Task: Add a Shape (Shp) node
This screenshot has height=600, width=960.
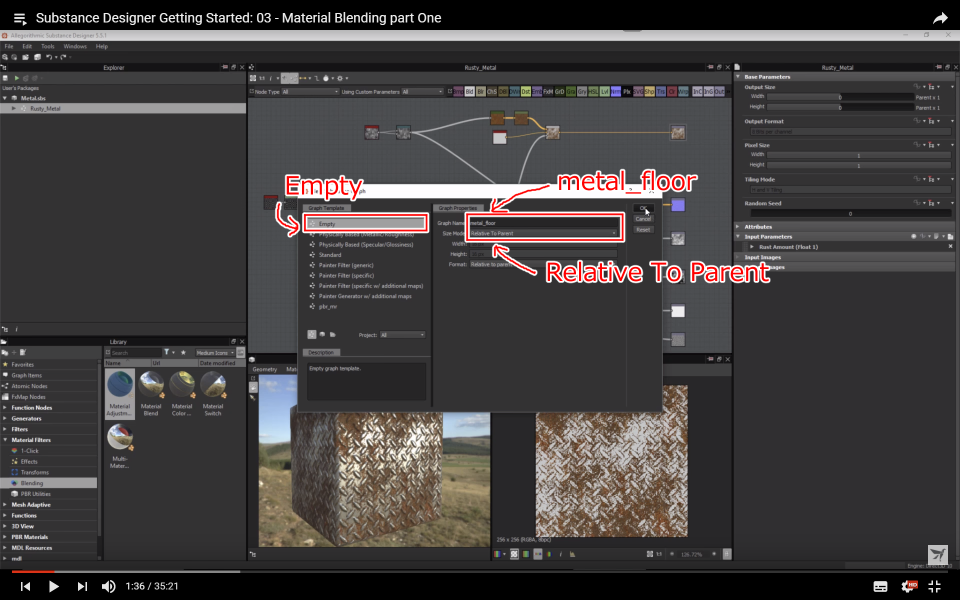Action: [650, 92]
